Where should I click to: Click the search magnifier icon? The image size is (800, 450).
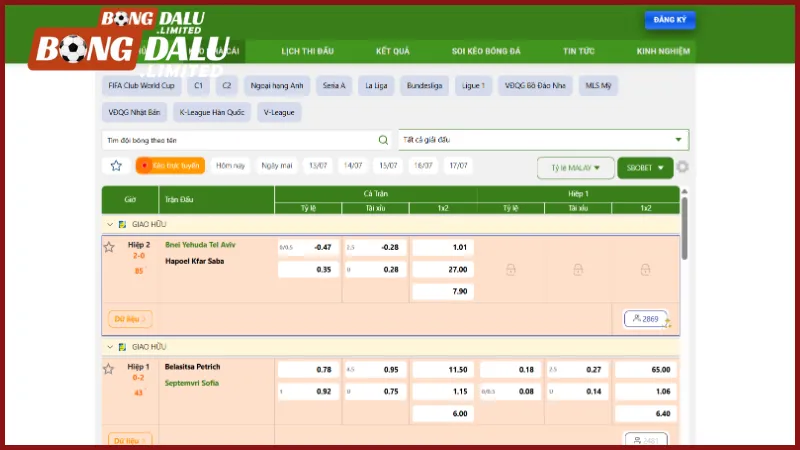click(x=383, y=140)
